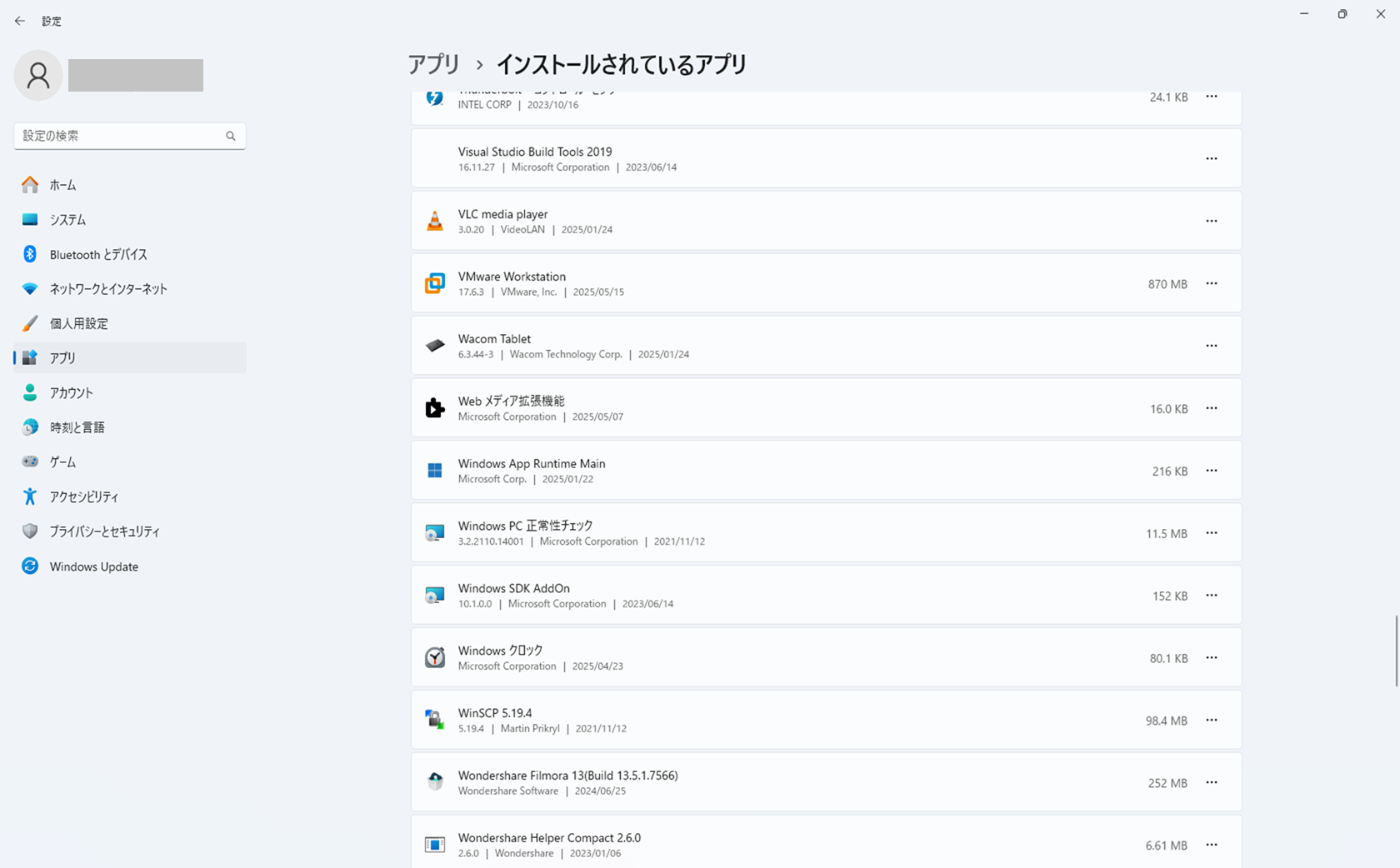Screen dimensions: 1400x868
Task: Click the 870 MB size of VMware Workstation
Action: [1167, 284]
